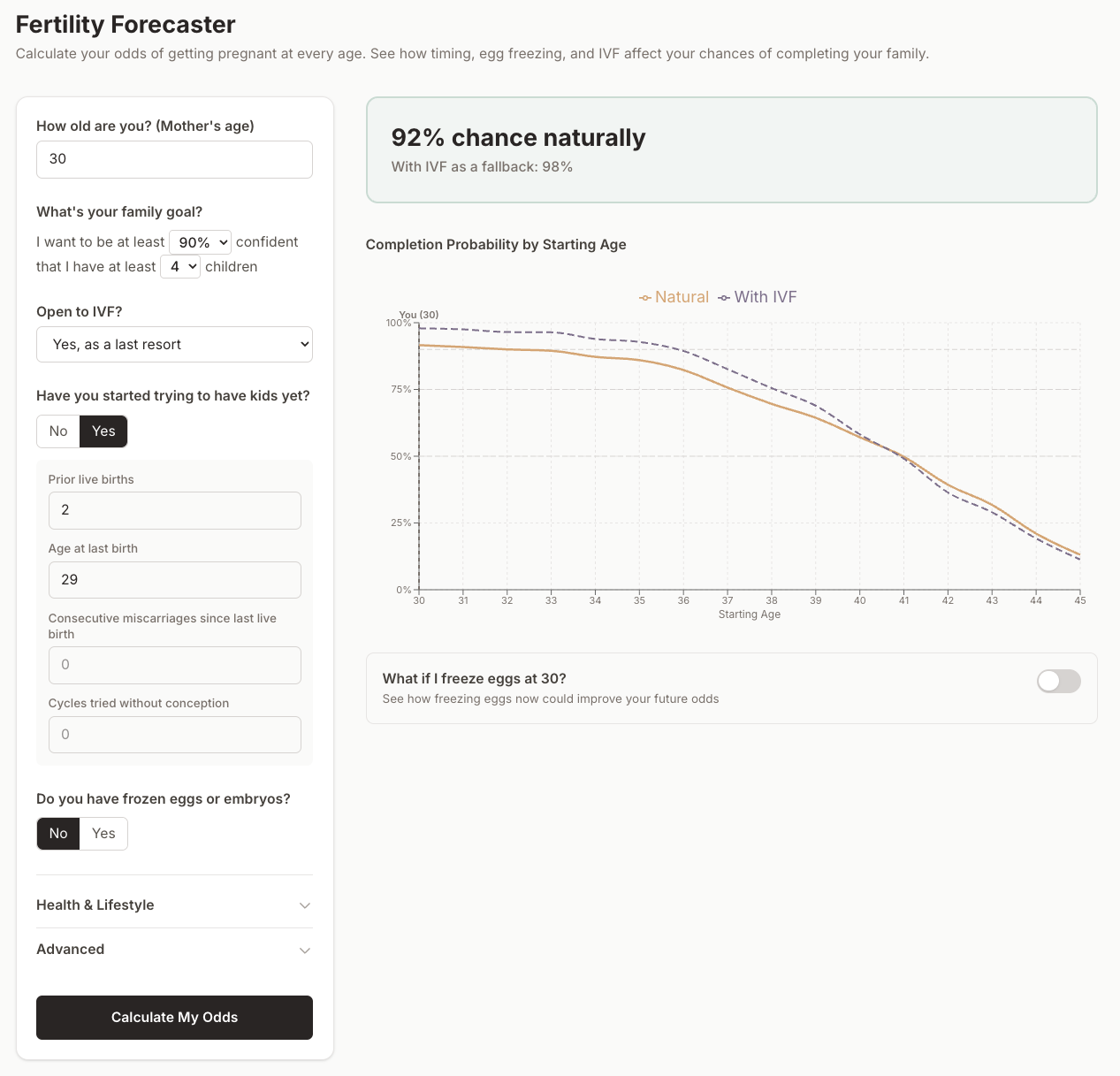The width and height of the screenshot is (1120, 1076).
Task: Open the 'Open to IVF?' dropdown
Action: [174, 344]
